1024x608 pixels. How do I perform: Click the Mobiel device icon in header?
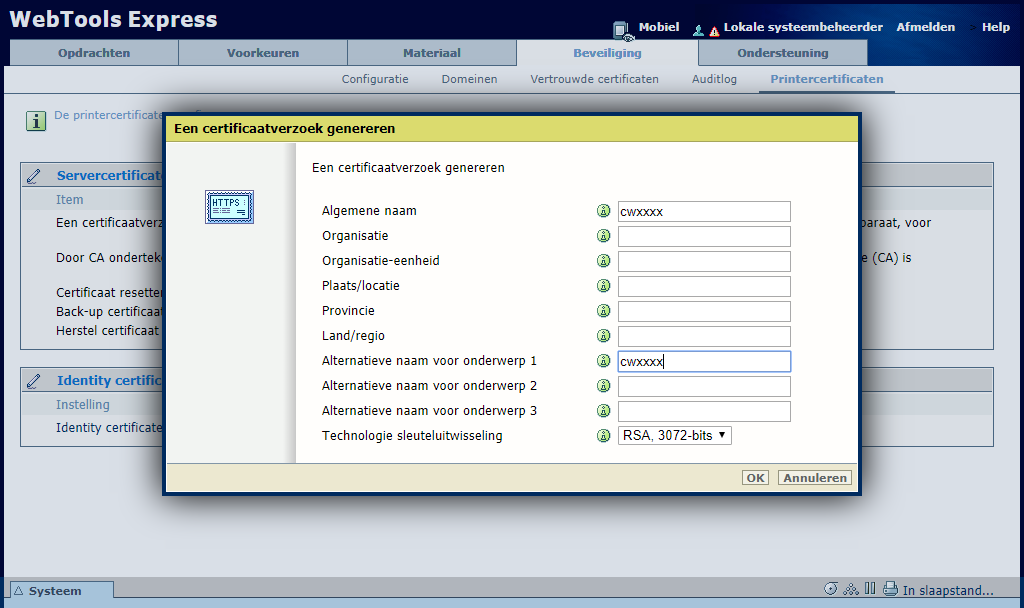623,29
